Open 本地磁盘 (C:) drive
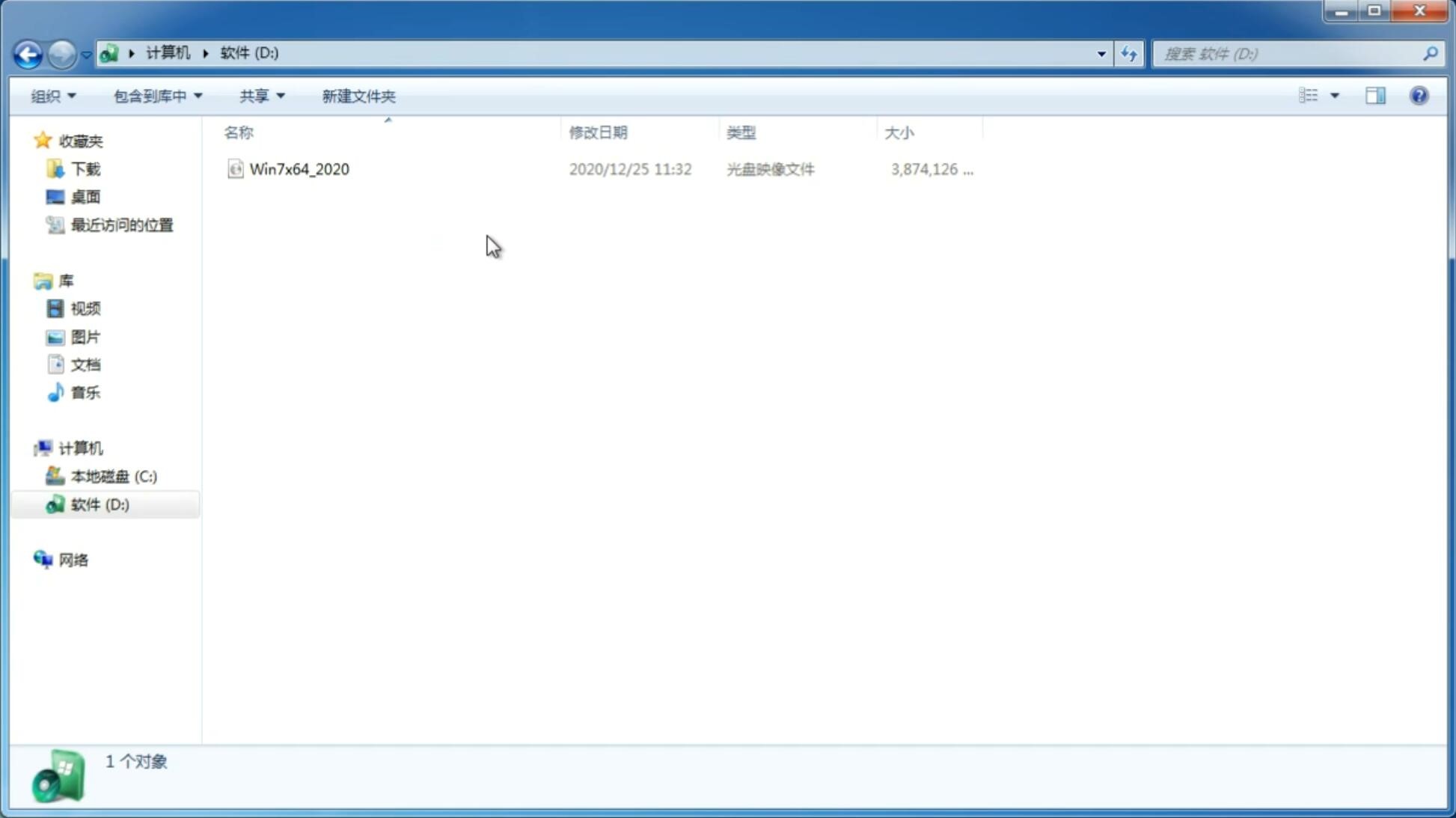The height and width of the screenshot is (818, 1456). click(x=112, y=475)
